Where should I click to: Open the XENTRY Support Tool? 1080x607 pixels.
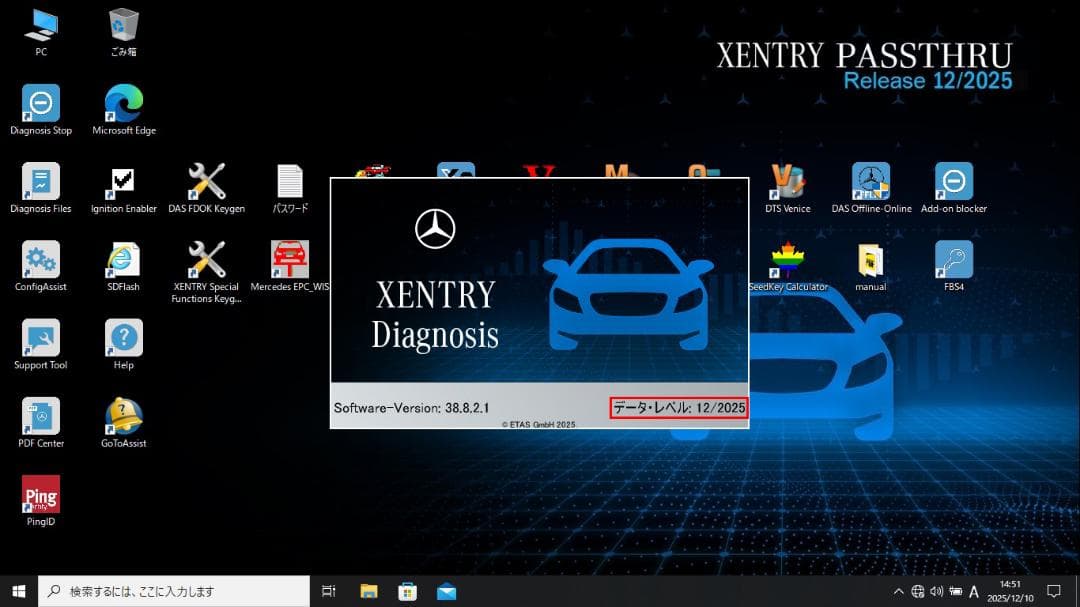(x=40, y=338)
